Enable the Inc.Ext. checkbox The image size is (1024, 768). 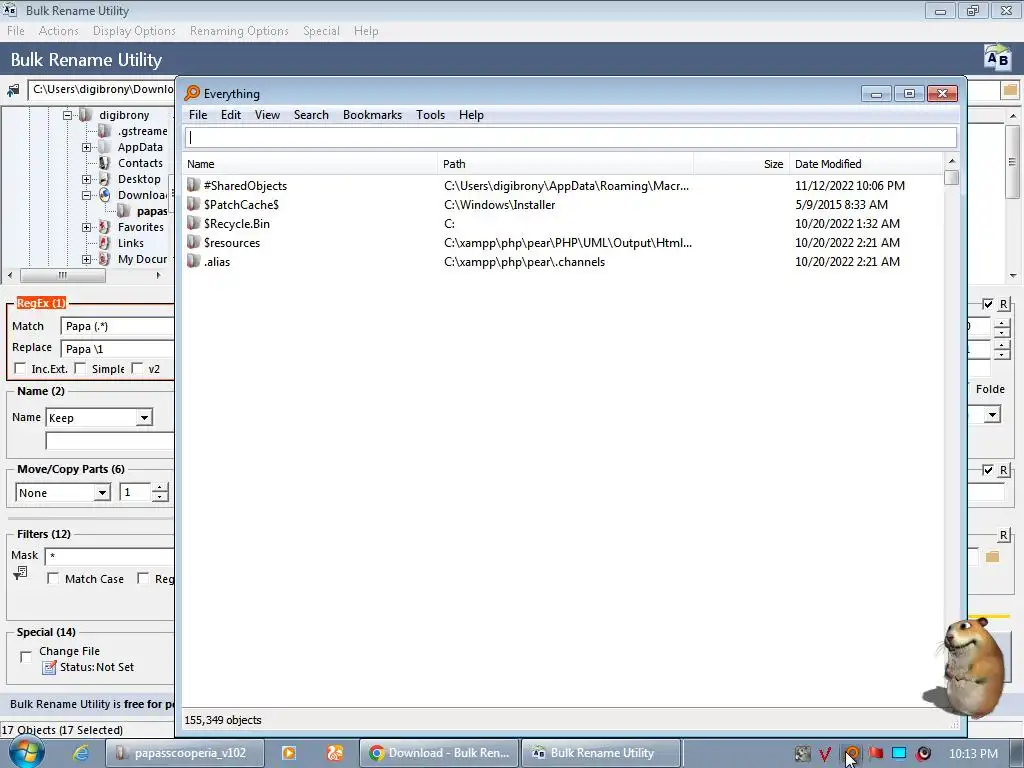[x=20, y=368]
